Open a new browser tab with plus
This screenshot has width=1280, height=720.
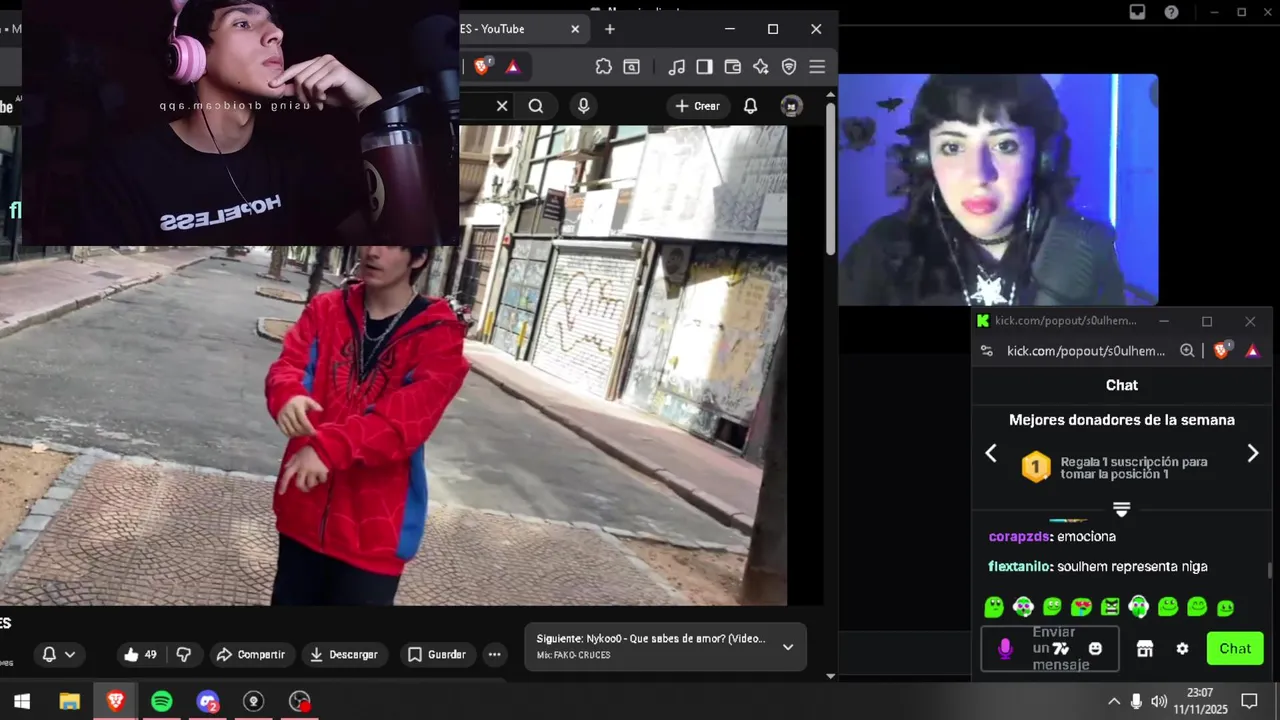point(610,29)
